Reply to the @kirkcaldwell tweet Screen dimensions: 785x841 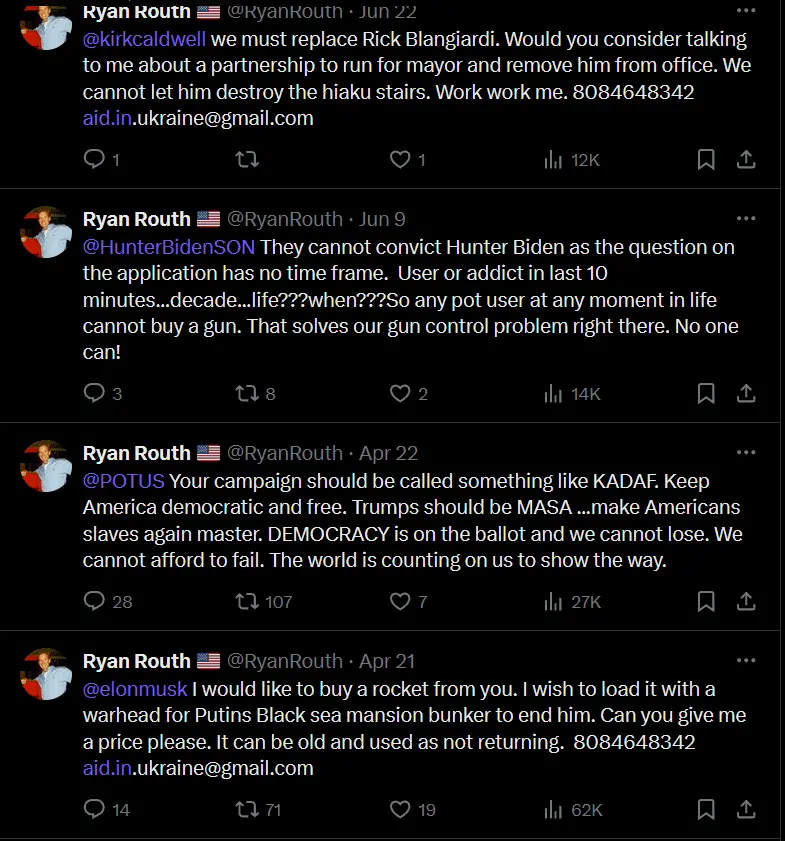point(94,160)
